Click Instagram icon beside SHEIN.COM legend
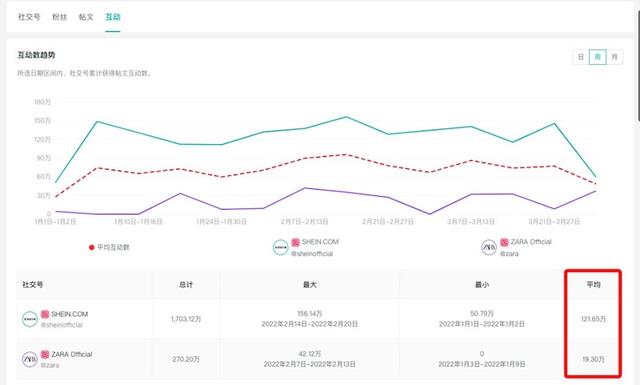This screenshot has width=640, height=385. (x=296, y=242)
